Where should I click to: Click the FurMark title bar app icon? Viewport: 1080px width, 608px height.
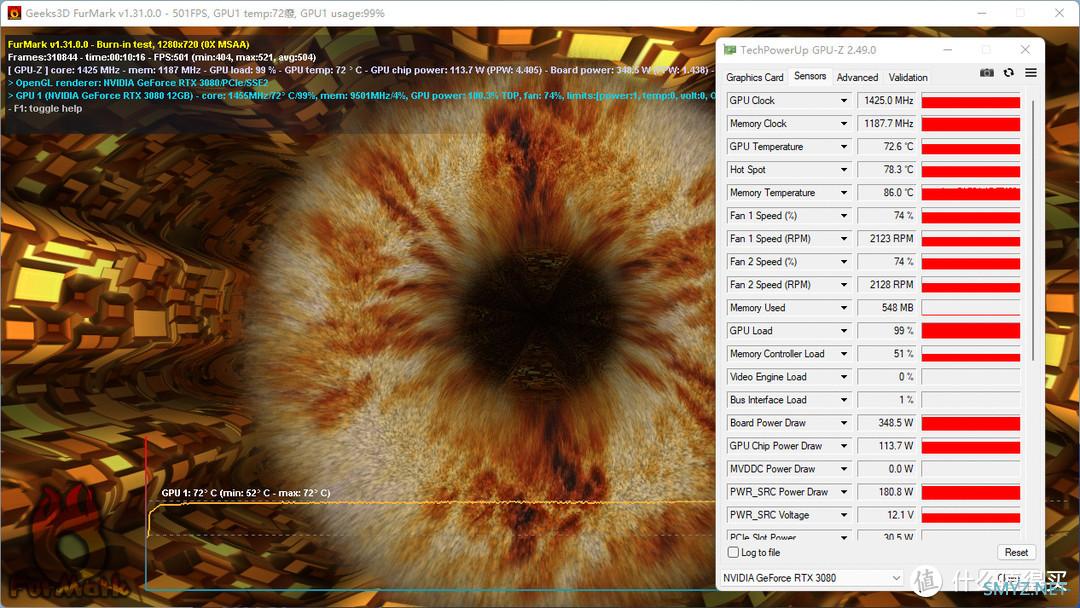point(14,13)
